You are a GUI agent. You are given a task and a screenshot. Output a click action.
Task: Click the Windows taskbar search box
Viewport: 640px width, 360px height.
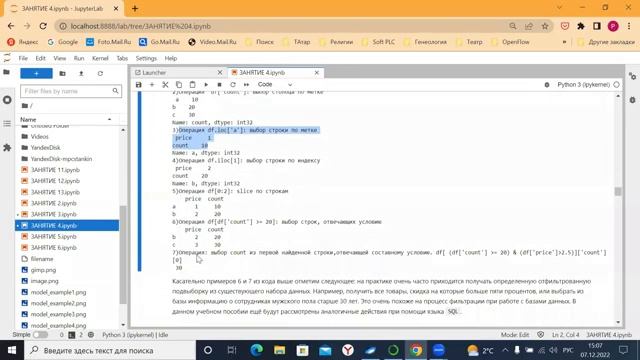110,350
